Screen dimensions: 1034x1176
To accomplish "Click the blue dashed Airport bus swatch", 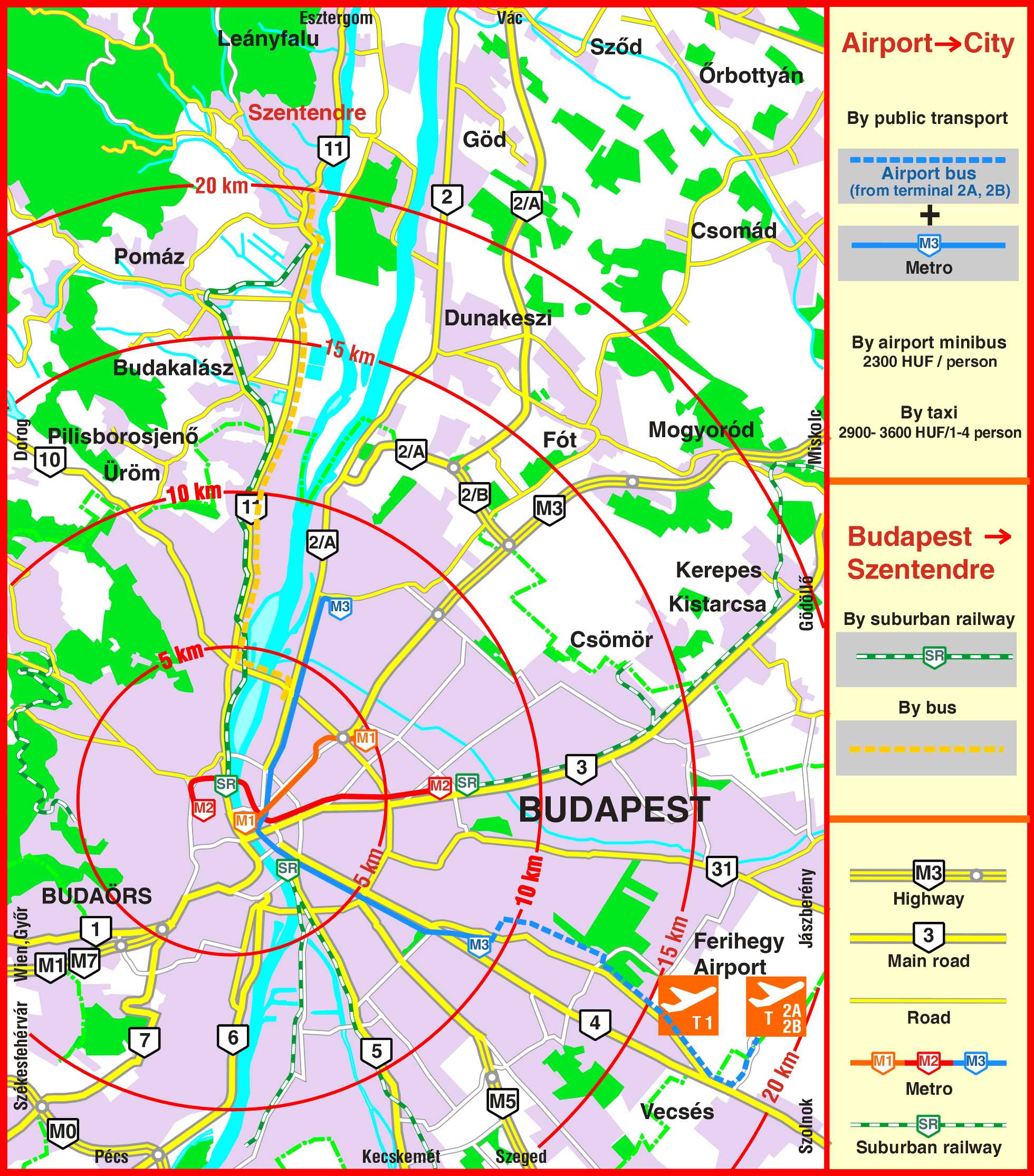I will (x=928, y=176).
